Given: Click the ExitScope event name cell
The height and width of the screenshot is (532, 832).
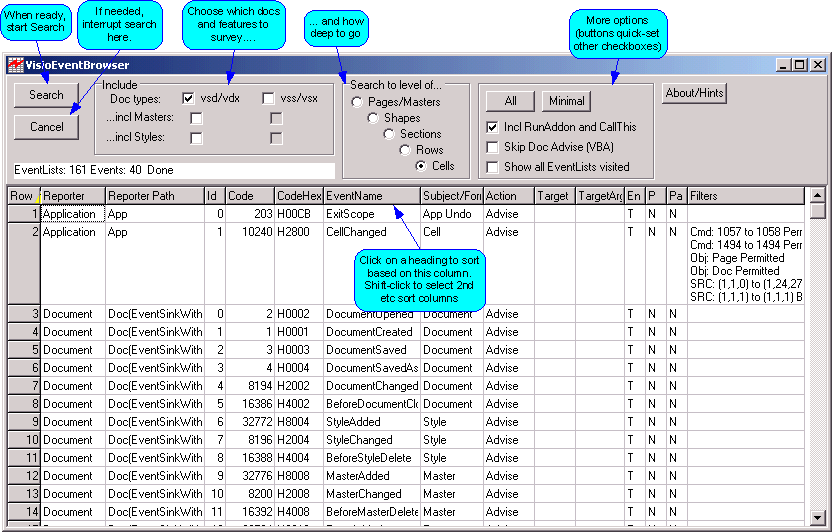Looking at the screenshot, I should tap(371, 214).
